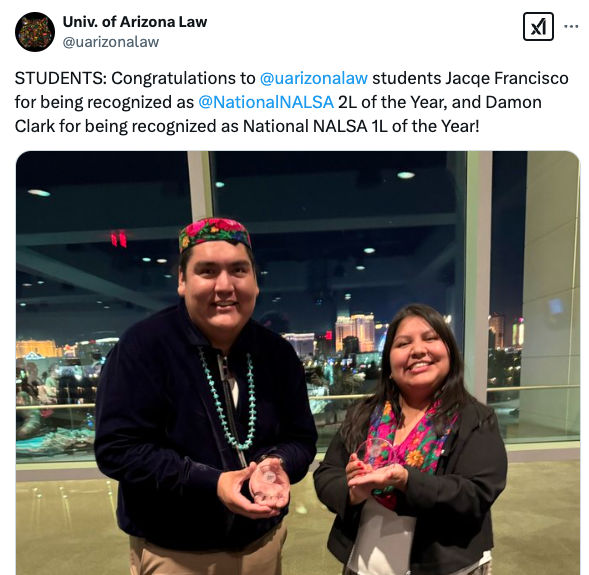Click the @uarizonalaw handle under the name
The width and height of the screenshot is (589, 575).
pyautogui.click(x=111, y=42)
